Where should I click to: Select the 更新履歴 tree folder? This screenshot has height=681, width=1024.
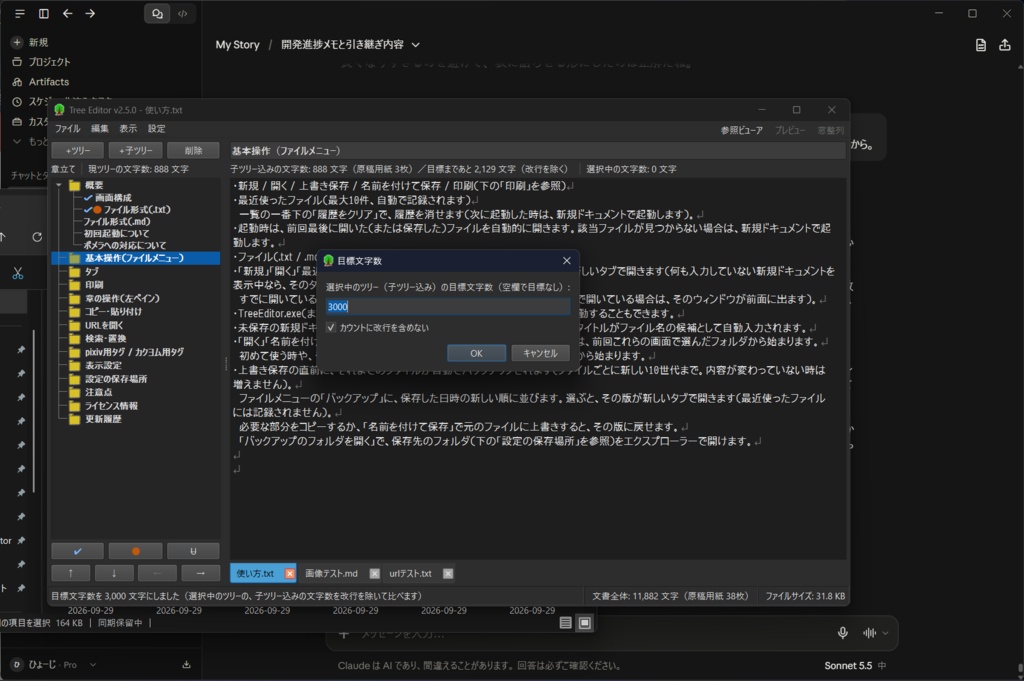(x=103, y=419)
